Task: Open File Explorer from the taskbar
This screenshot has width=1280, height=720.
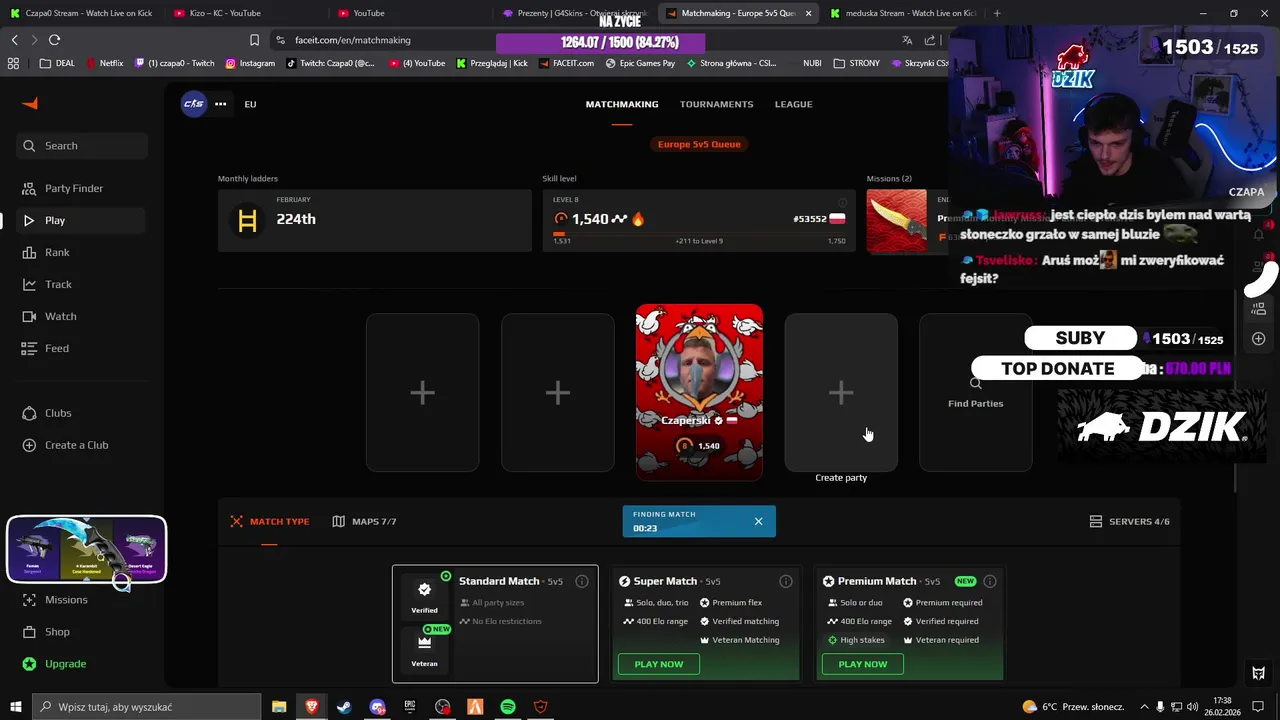Action: (279, 707)
